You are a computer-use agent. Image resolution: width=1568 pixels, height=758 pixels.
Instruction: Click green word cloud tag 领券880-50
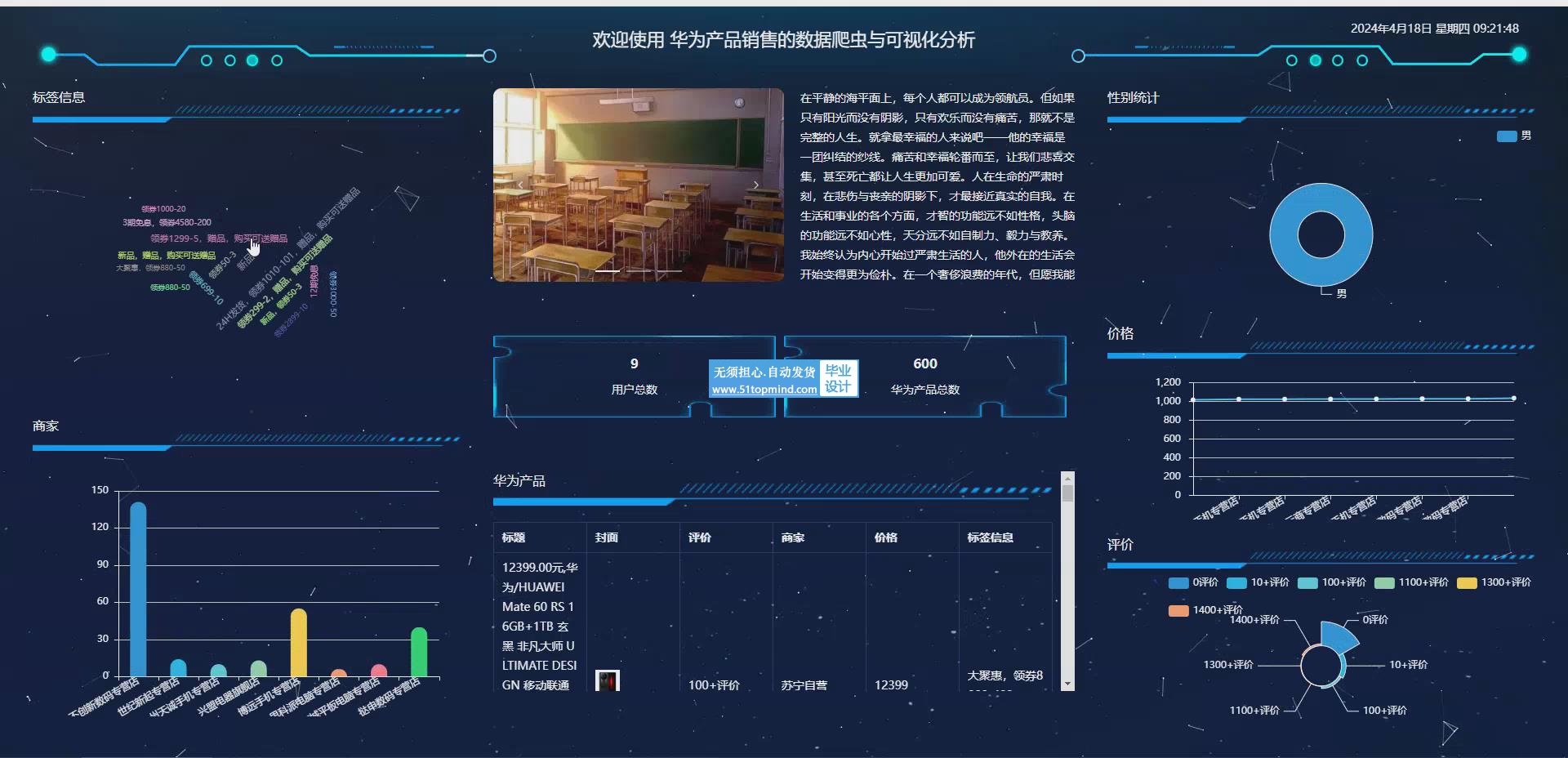click(x=170, y=288)
